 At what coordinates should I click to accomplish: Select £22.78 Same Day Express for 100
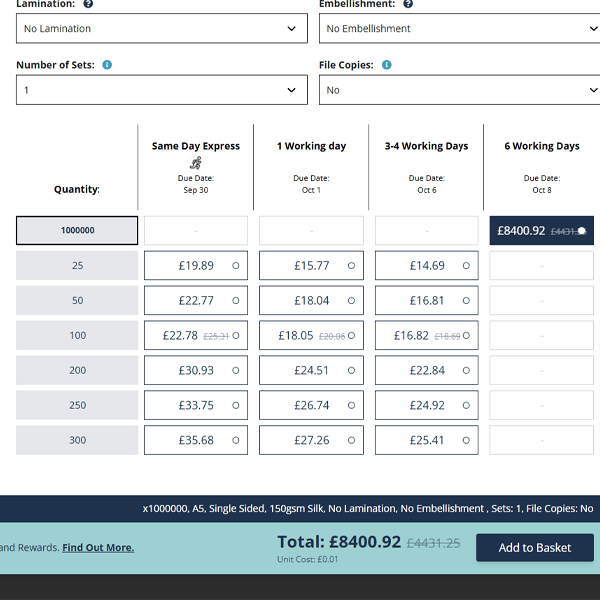[x=196, y=336]
